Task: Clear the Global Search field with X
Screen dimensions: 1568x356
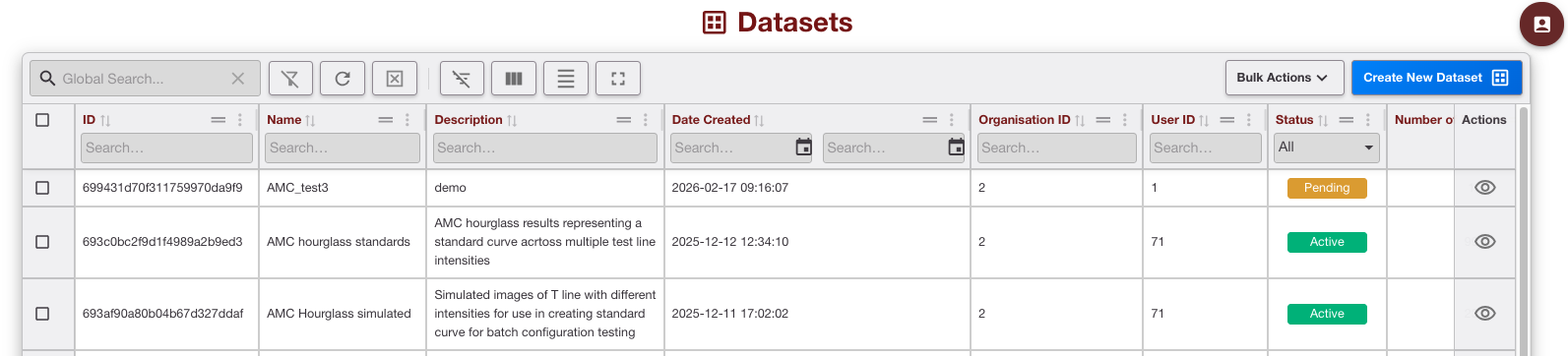Action: [x=238, y=79]
